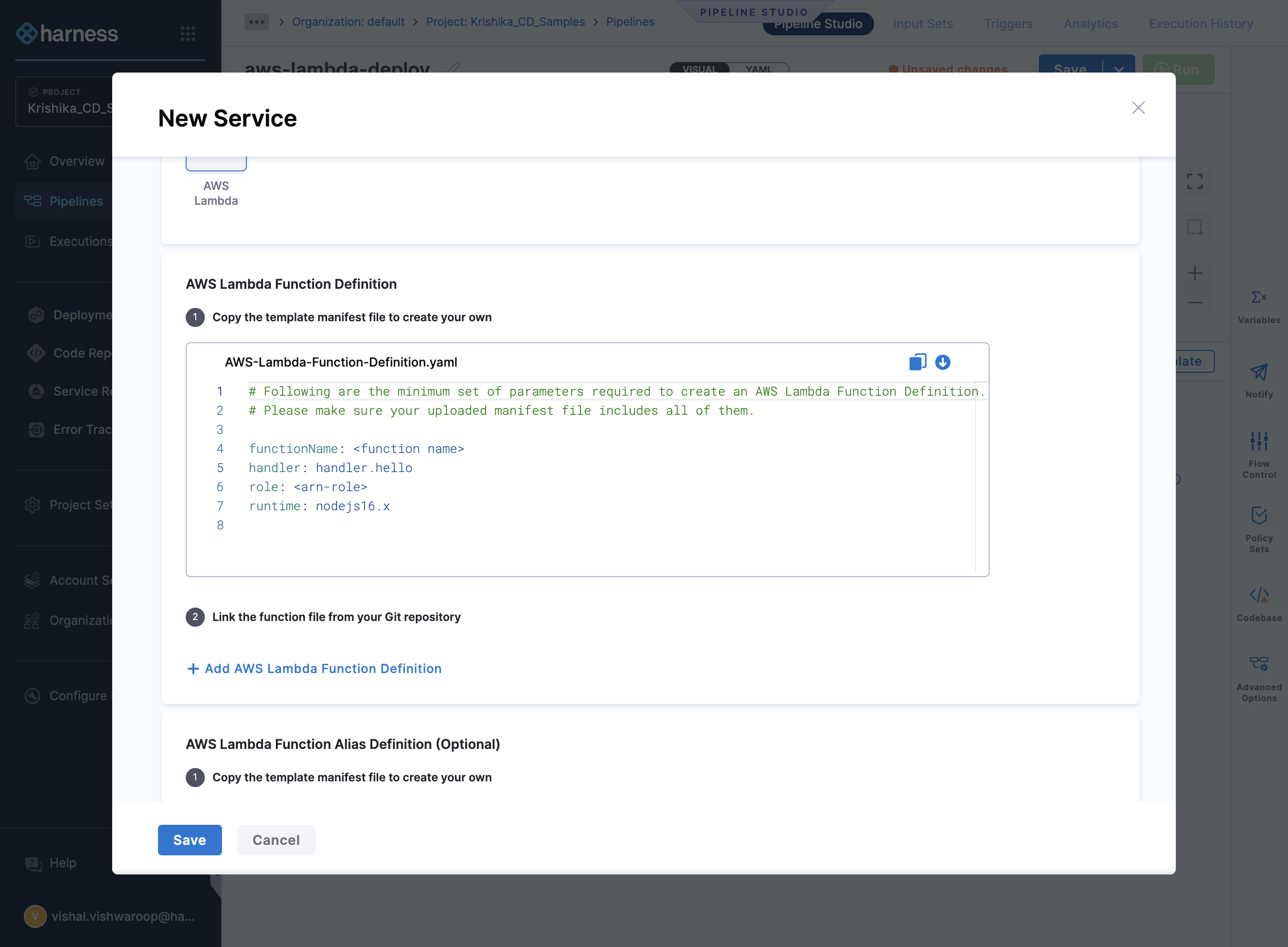Image resolution: width=1288 pixels, height=947 pixels.
Task: Switch to the Execution History tab
Action: pos(1200,23)
